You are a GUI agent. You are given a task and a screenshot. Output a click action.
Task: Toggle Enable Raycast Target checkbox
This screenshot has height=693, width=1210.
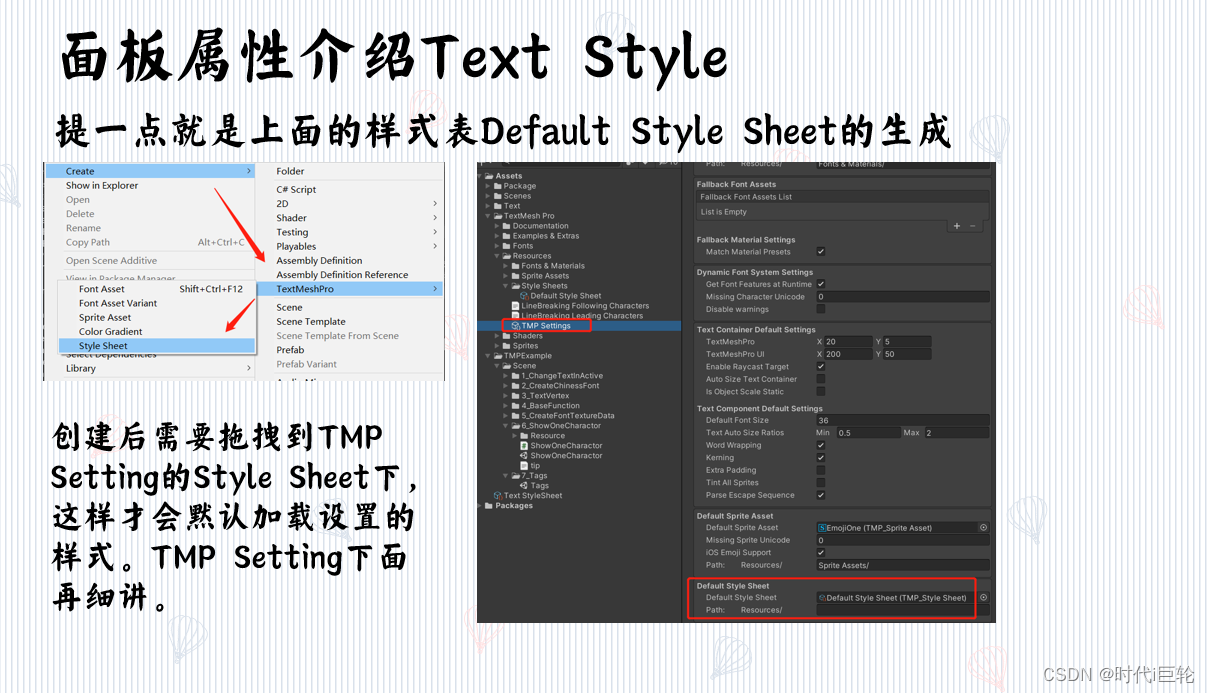821,366
